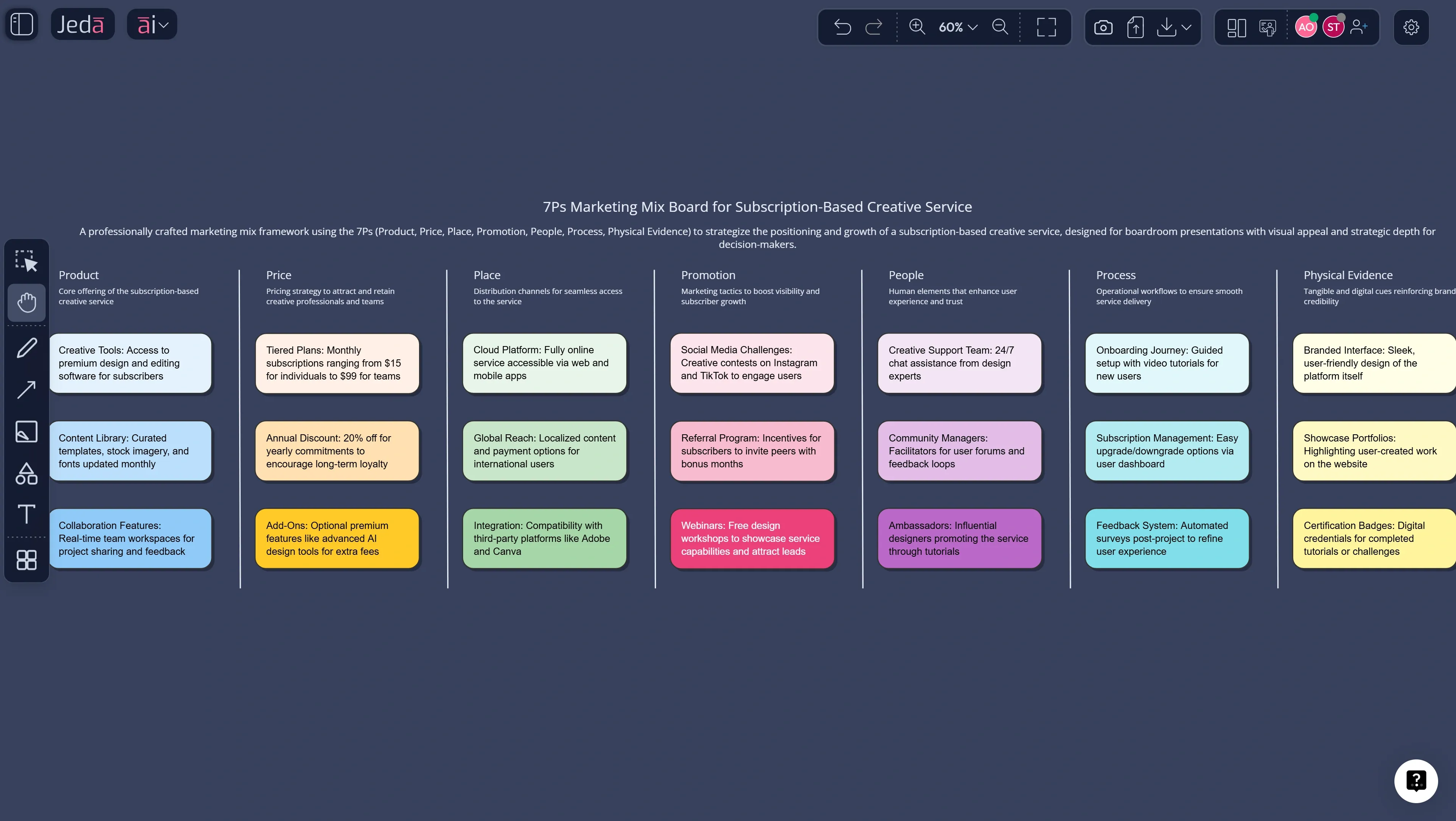Open the shapes tool
The width and height of the screenshot is (1456, 821).
(x=26, y=474)
